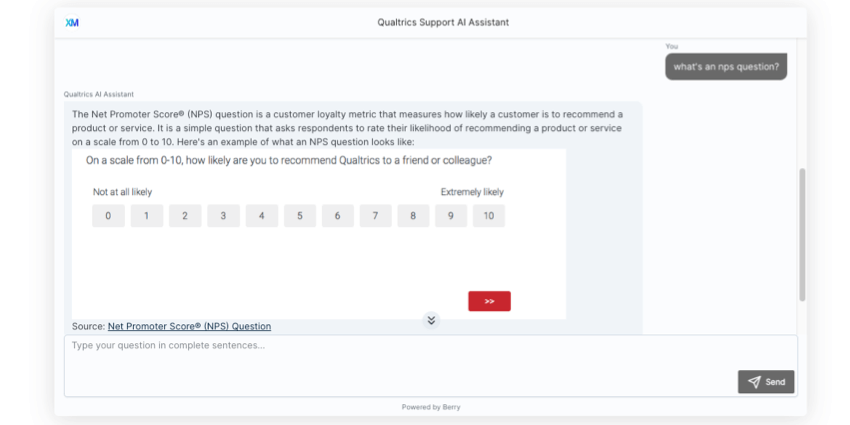Screen dimensions: 850x425
Task: Click the paper plane Send button
Action: click(x=766, y=382)
